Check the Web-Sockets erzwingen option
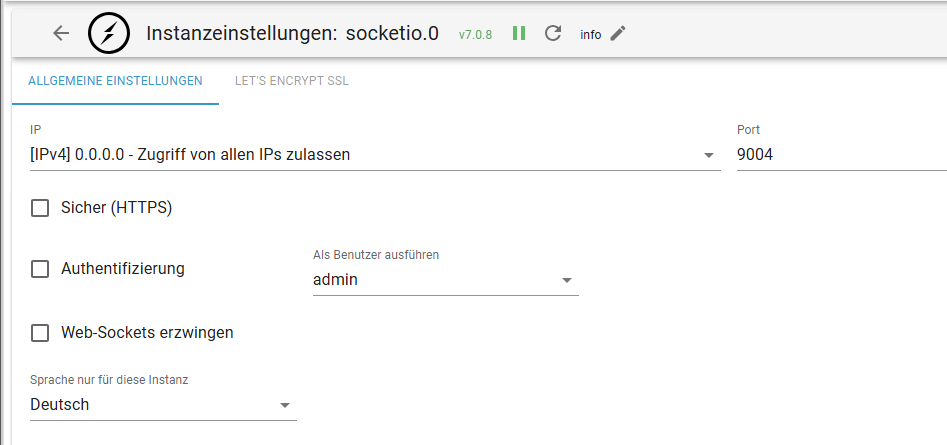The image size is (947, 445). (x=40, y=333)
